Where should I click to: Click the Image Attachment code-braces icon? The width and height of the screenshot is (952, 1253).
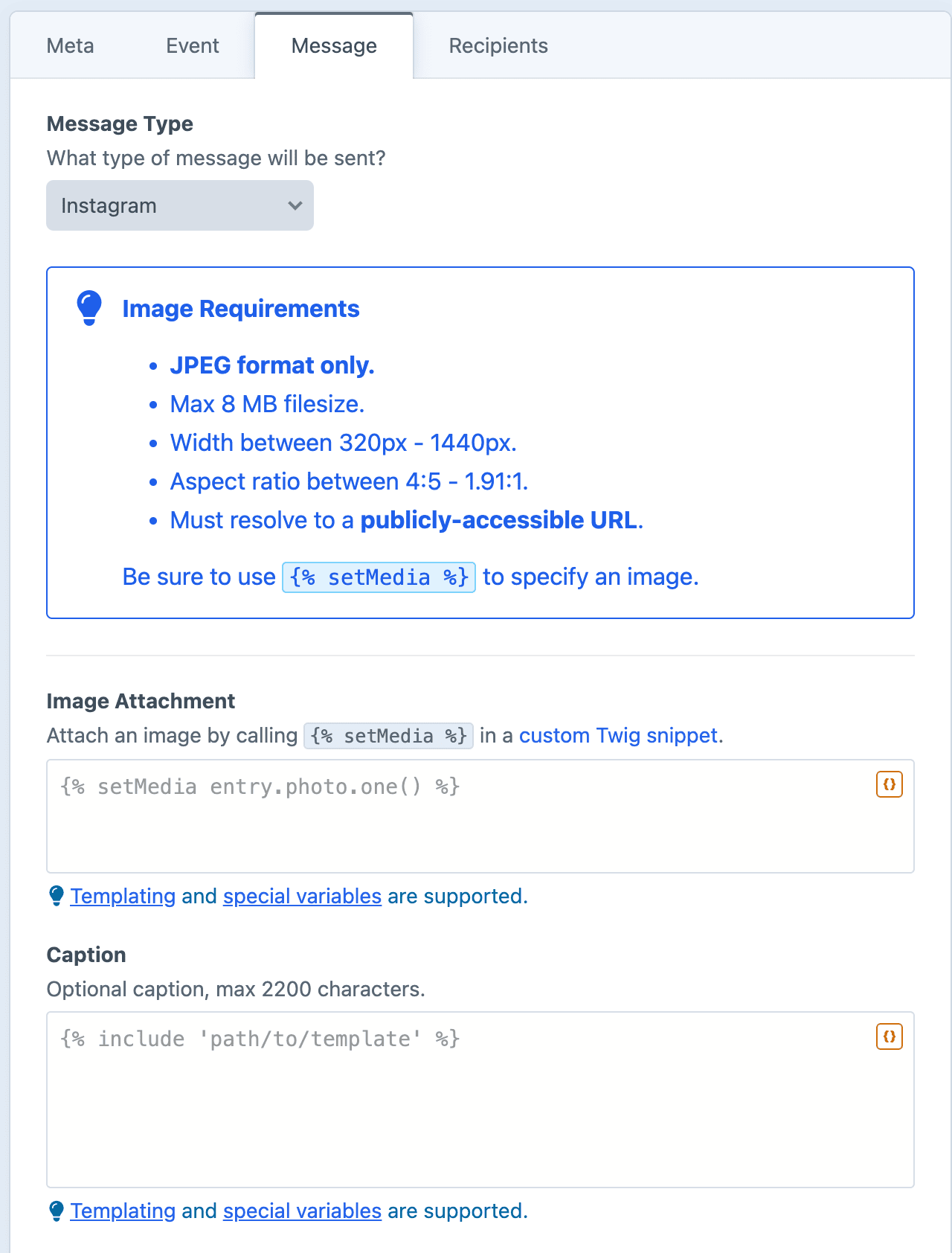(890, 784)
